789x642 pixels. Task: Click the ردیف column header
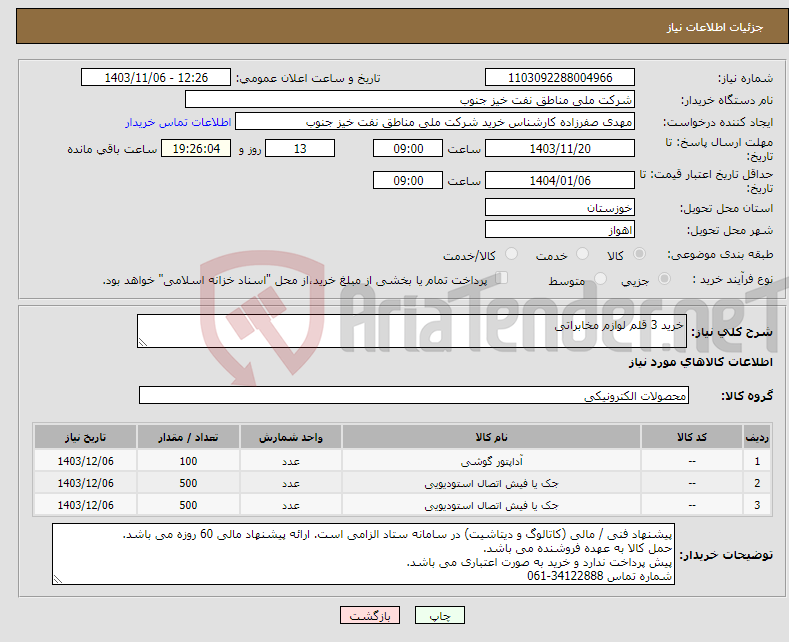[757, 437]
